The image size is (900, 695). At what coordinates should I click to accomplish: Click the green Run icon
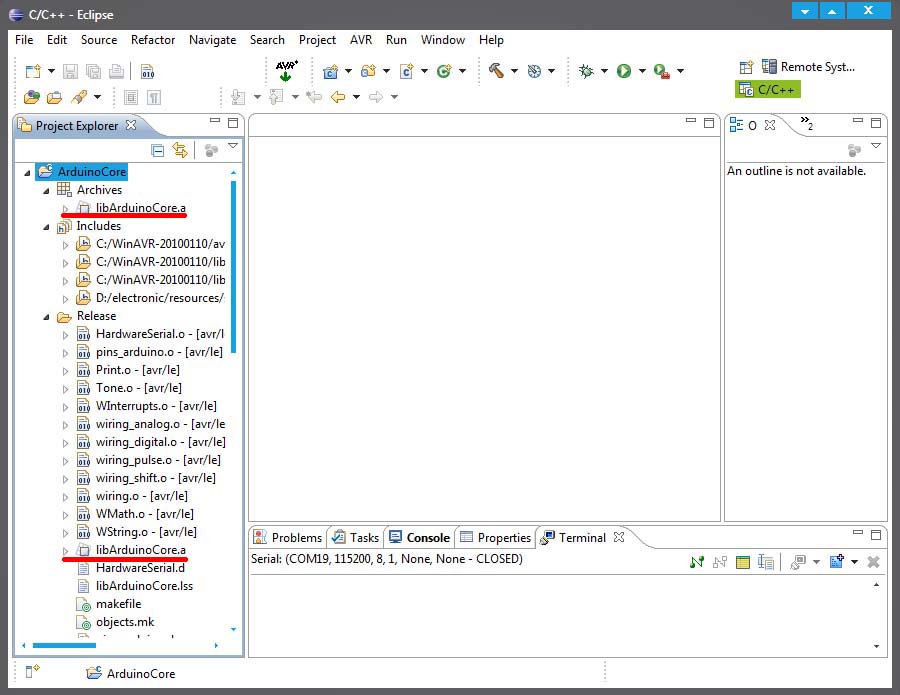[623, 71]
